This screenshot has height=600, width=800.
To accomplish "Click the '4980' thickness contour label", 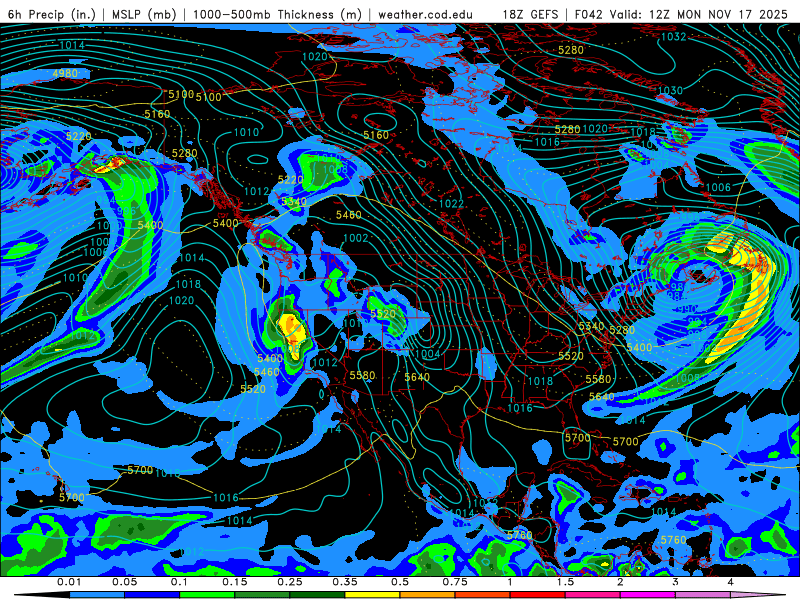I will point(65,73).
